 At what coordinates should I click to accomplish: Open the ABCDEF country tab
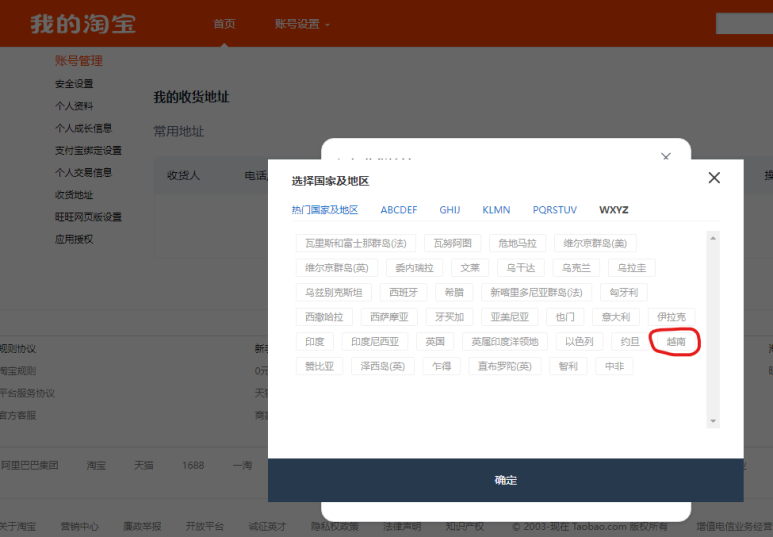(x=399, y=210)
